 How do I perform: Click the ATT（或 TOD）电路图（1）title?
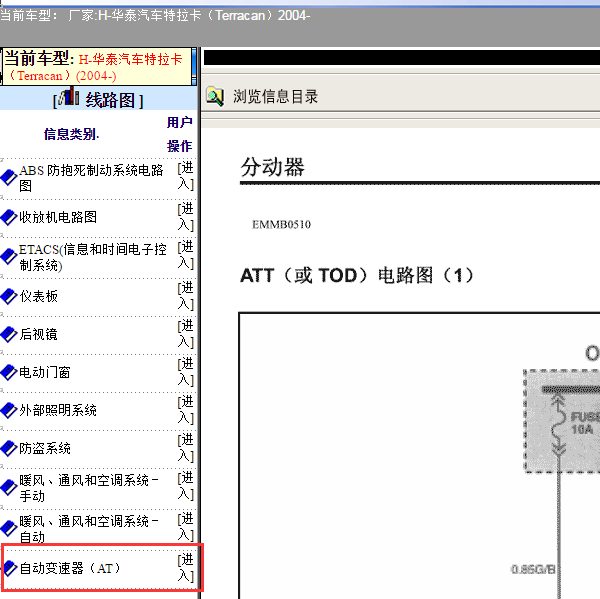(357, 276)
